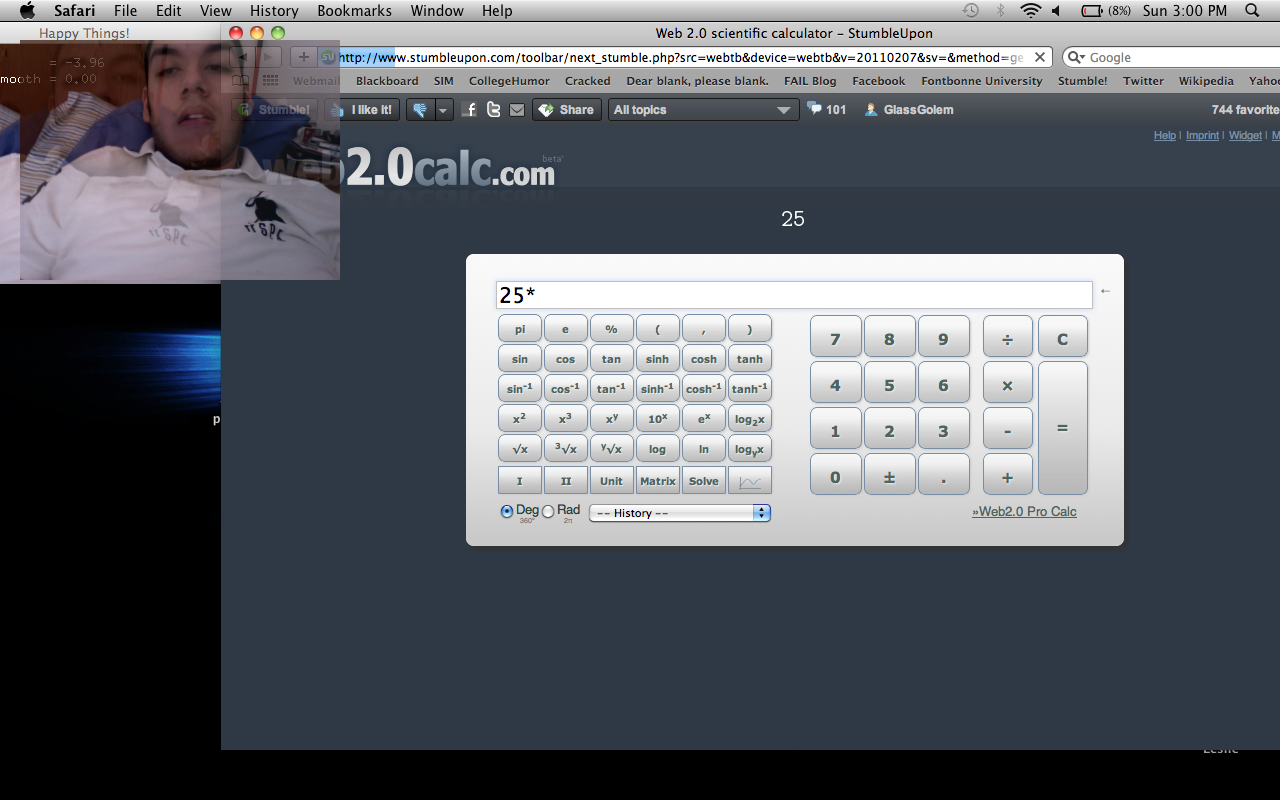Share via the Facebook toolbar icon
This screenshot has width=1280, height=800.
pyautogui.click(x=470, y=110)
